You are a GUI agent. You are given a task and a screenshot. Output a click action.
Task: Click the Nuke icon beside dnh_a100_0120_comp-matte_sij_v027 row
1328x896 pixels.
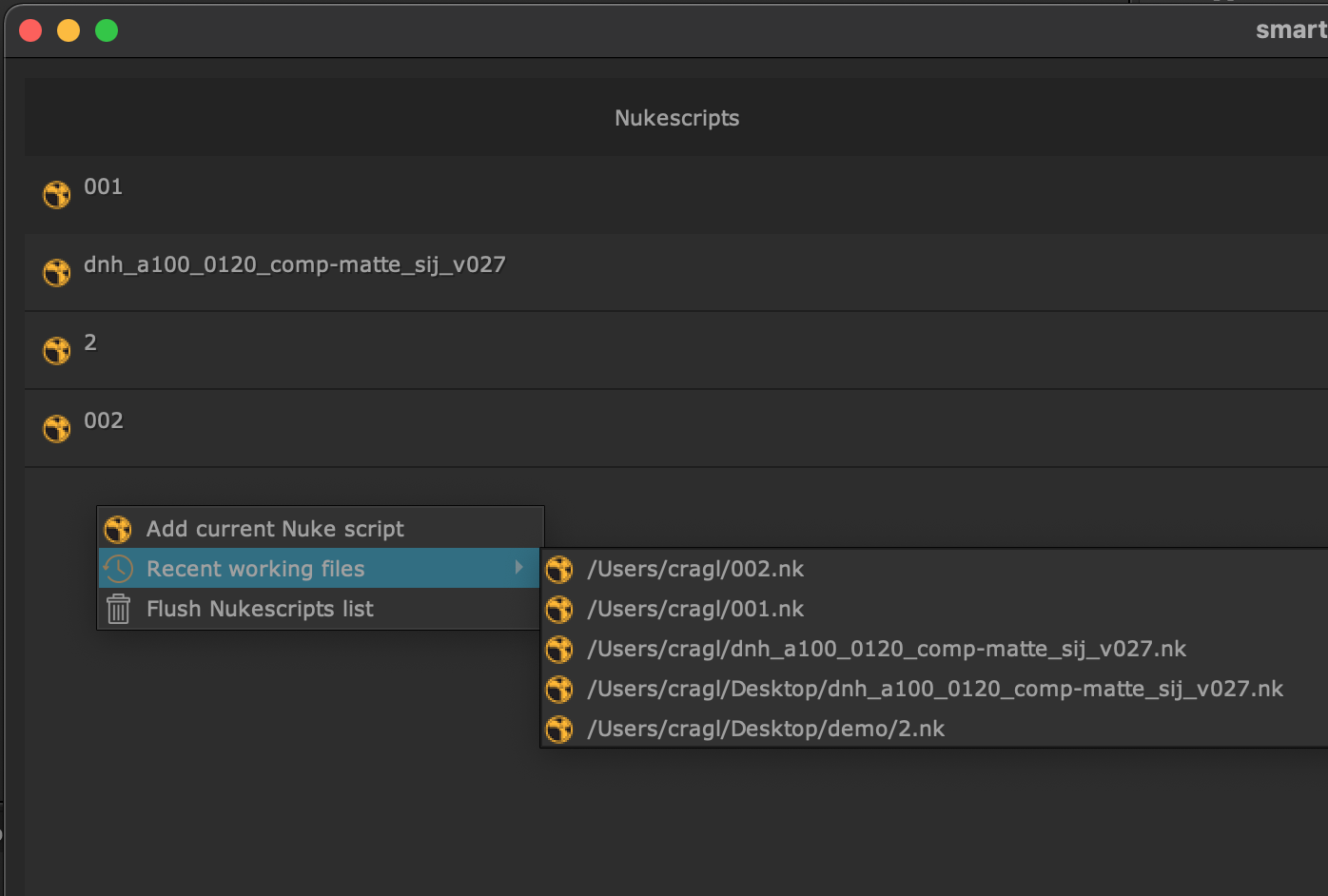coord(57,273)
